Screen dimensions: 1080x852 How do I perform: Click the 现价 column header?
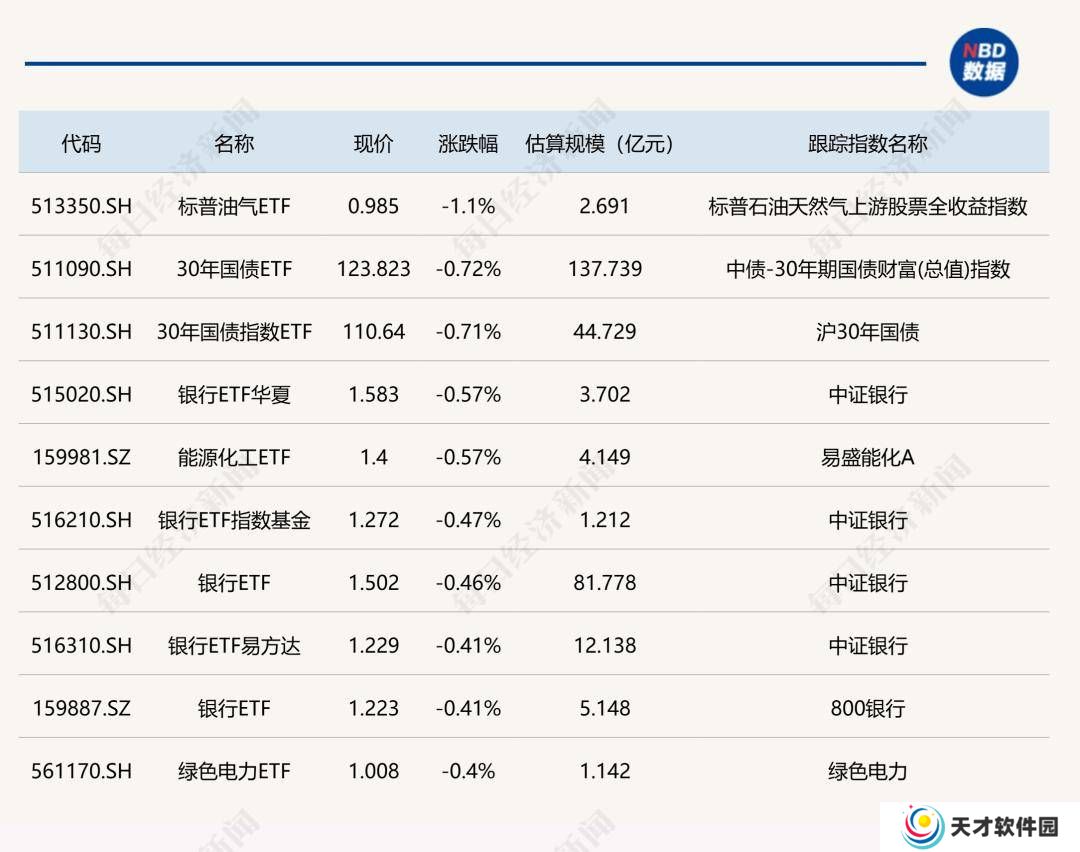click(373, 143)
